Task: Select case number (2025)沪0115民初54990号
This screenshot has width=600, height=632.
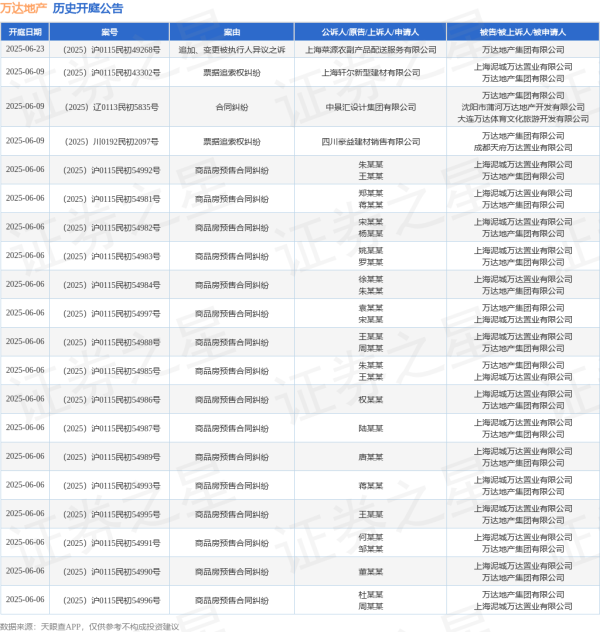Action: coord(112,572)
